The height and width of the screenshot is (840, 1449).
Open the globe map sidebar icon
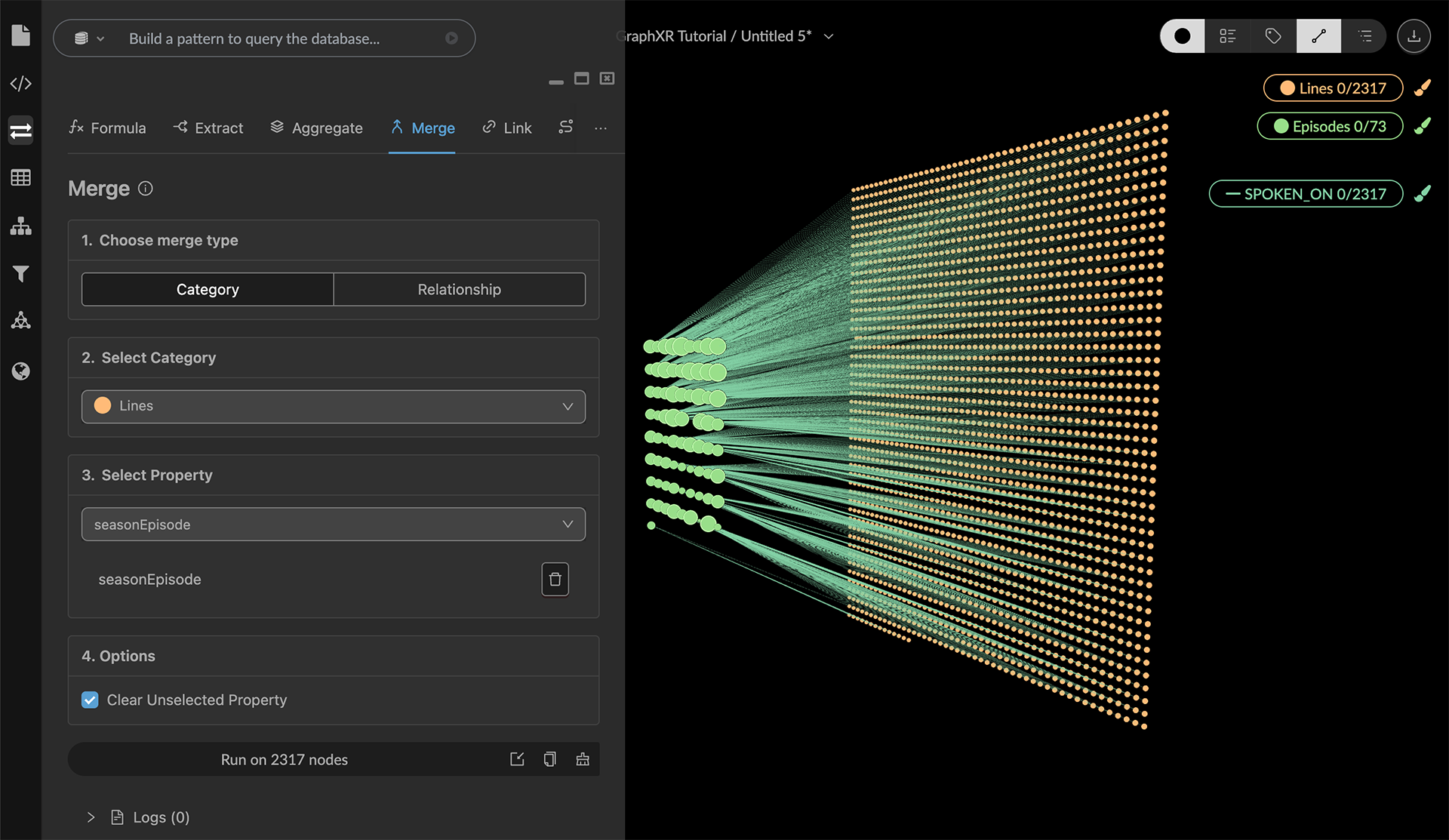(20, 371)
